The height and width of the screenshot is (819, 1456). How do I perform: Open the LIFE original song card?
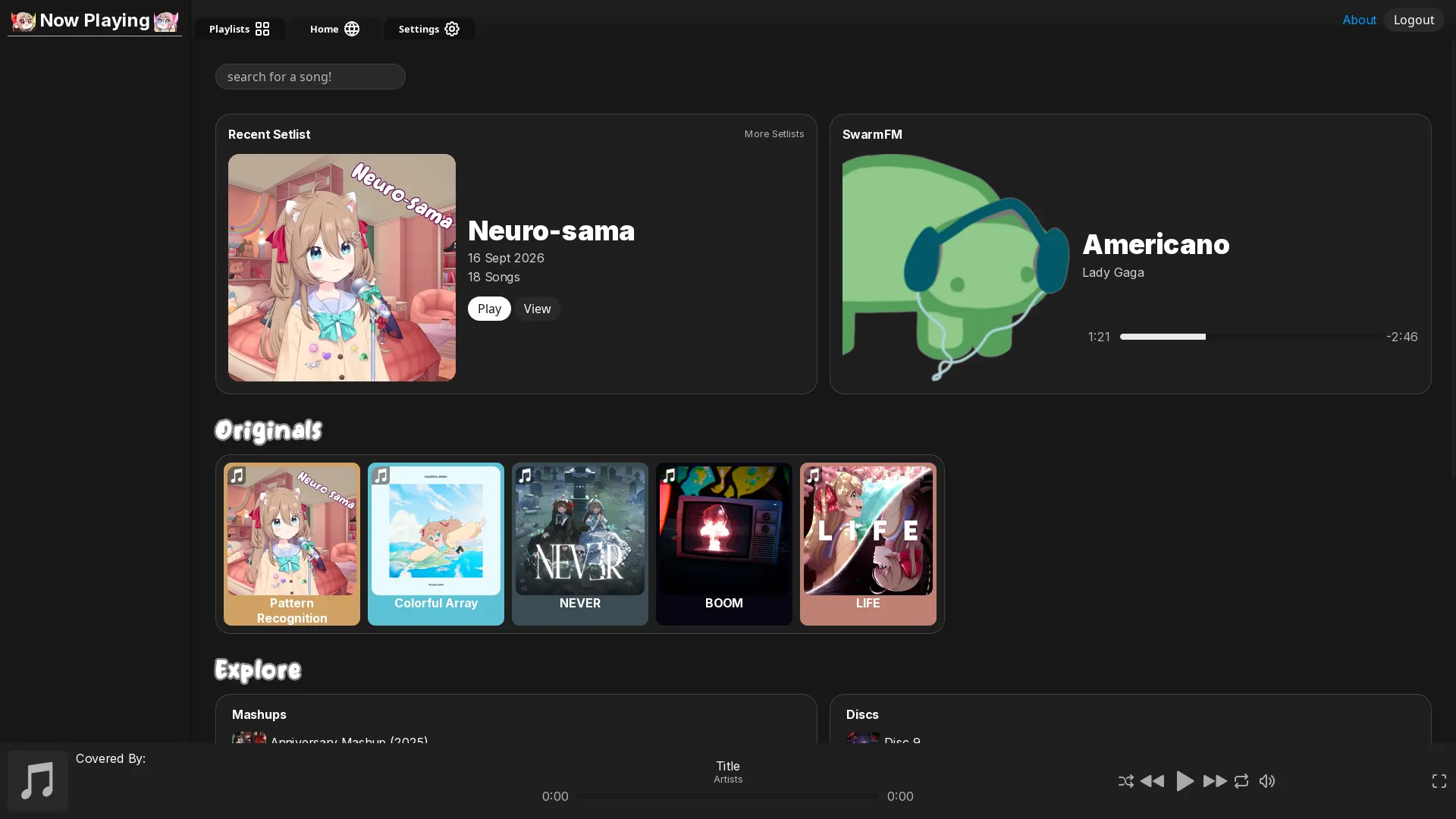pyautogui.click(x=868, y=544)
